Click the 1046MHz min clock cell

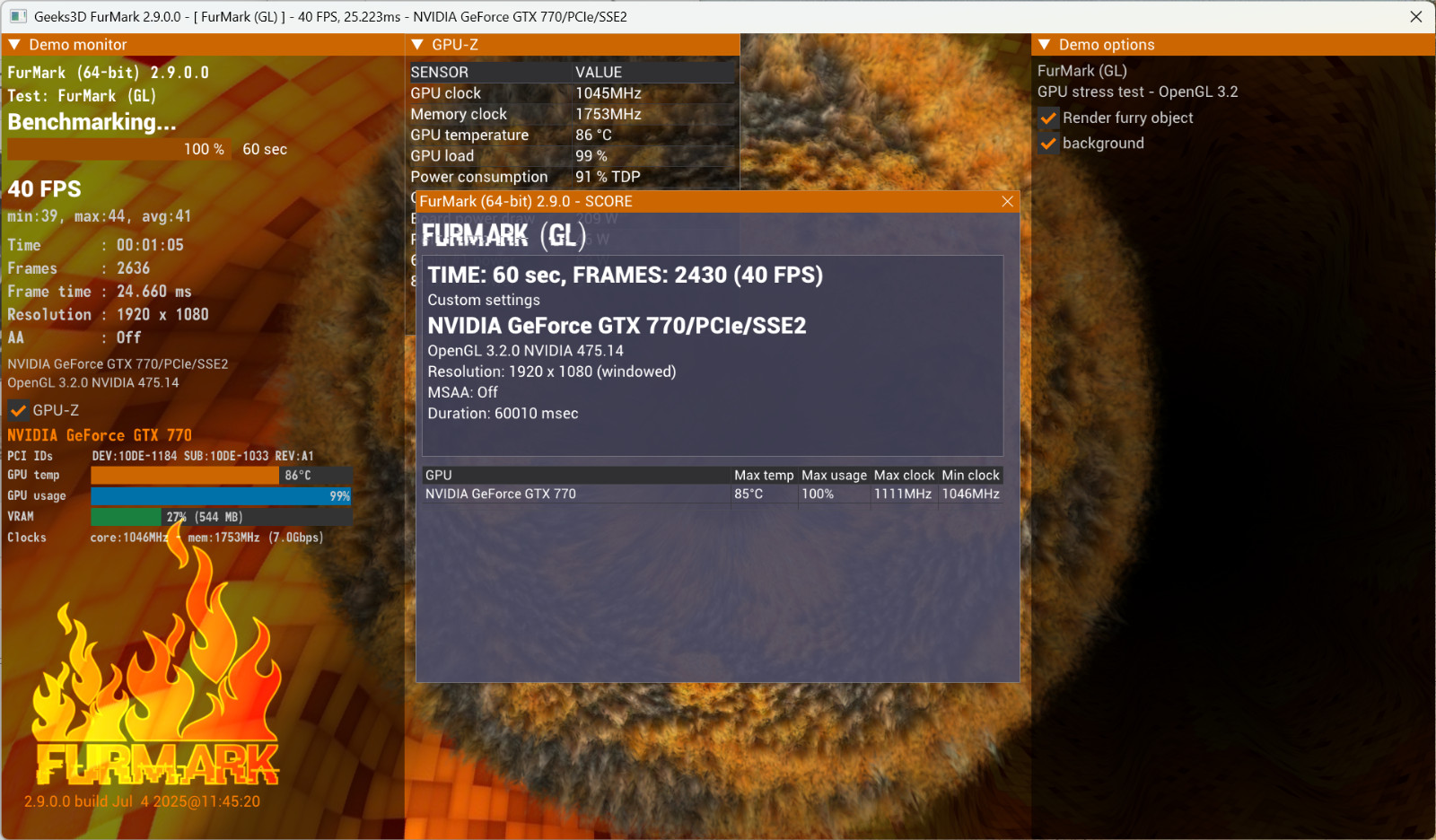point(970,494)
